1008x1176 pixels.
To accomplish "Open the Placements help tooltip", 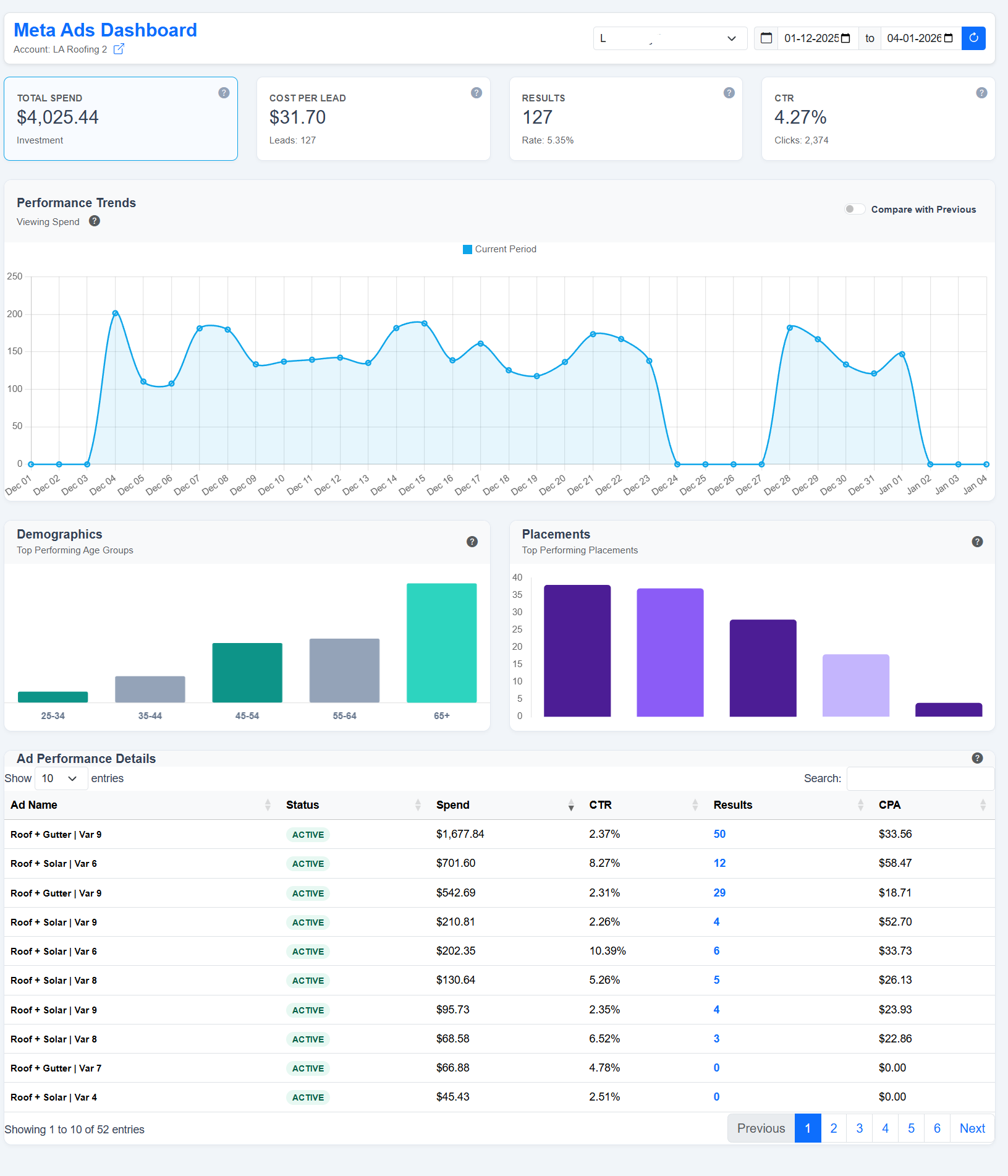I will pos(977,542).
